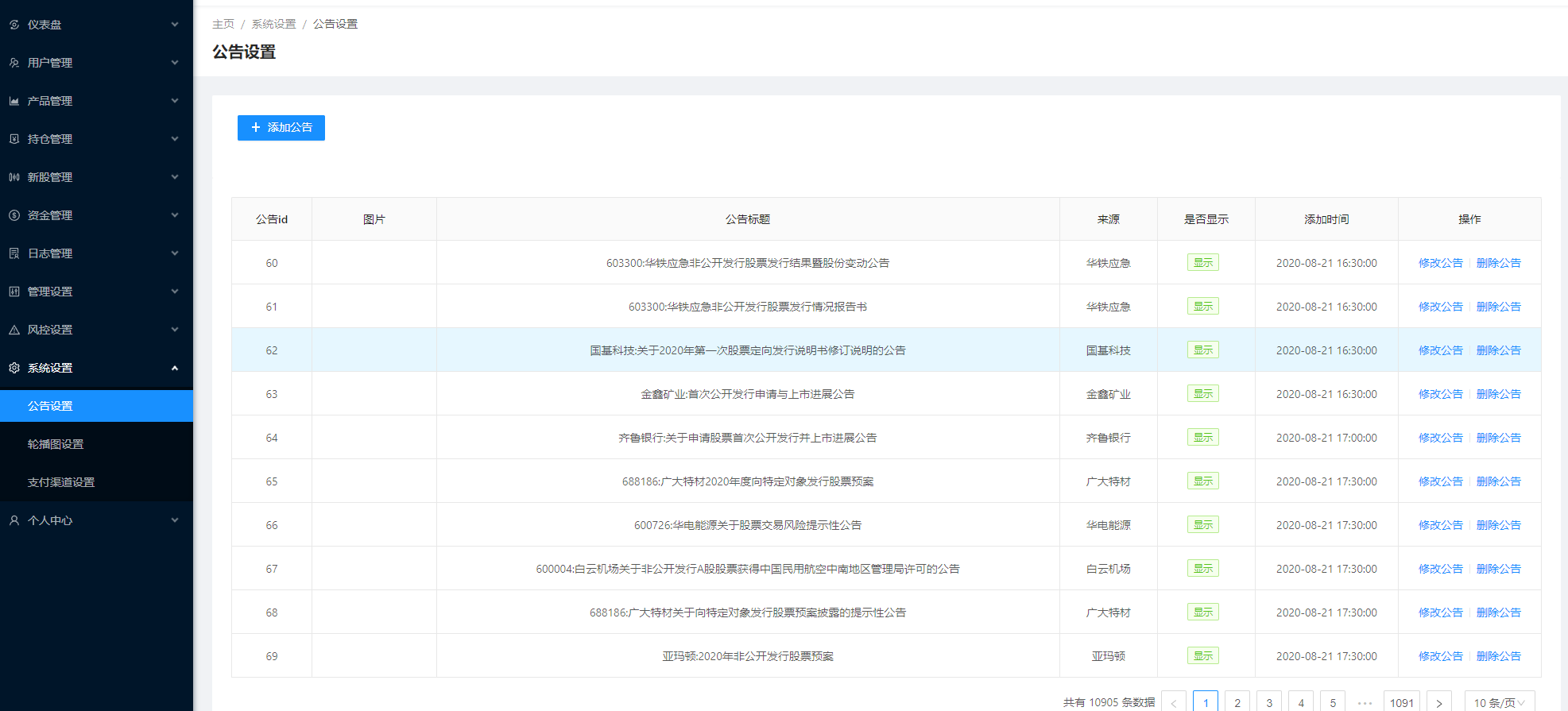The height and width of the screenshot is (711, 1568).
Task: Click the coin icon beside 资金管理
Action: [14, 215]
